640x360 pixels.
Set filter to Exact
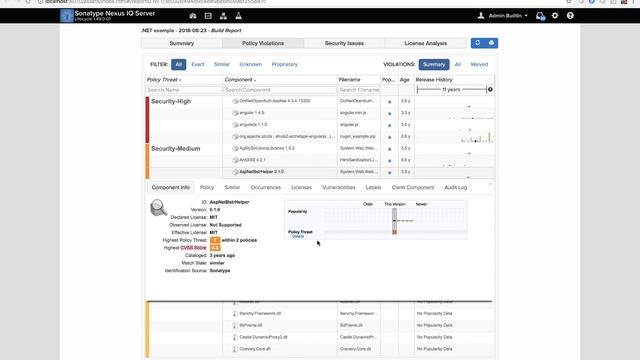point(198,64)
